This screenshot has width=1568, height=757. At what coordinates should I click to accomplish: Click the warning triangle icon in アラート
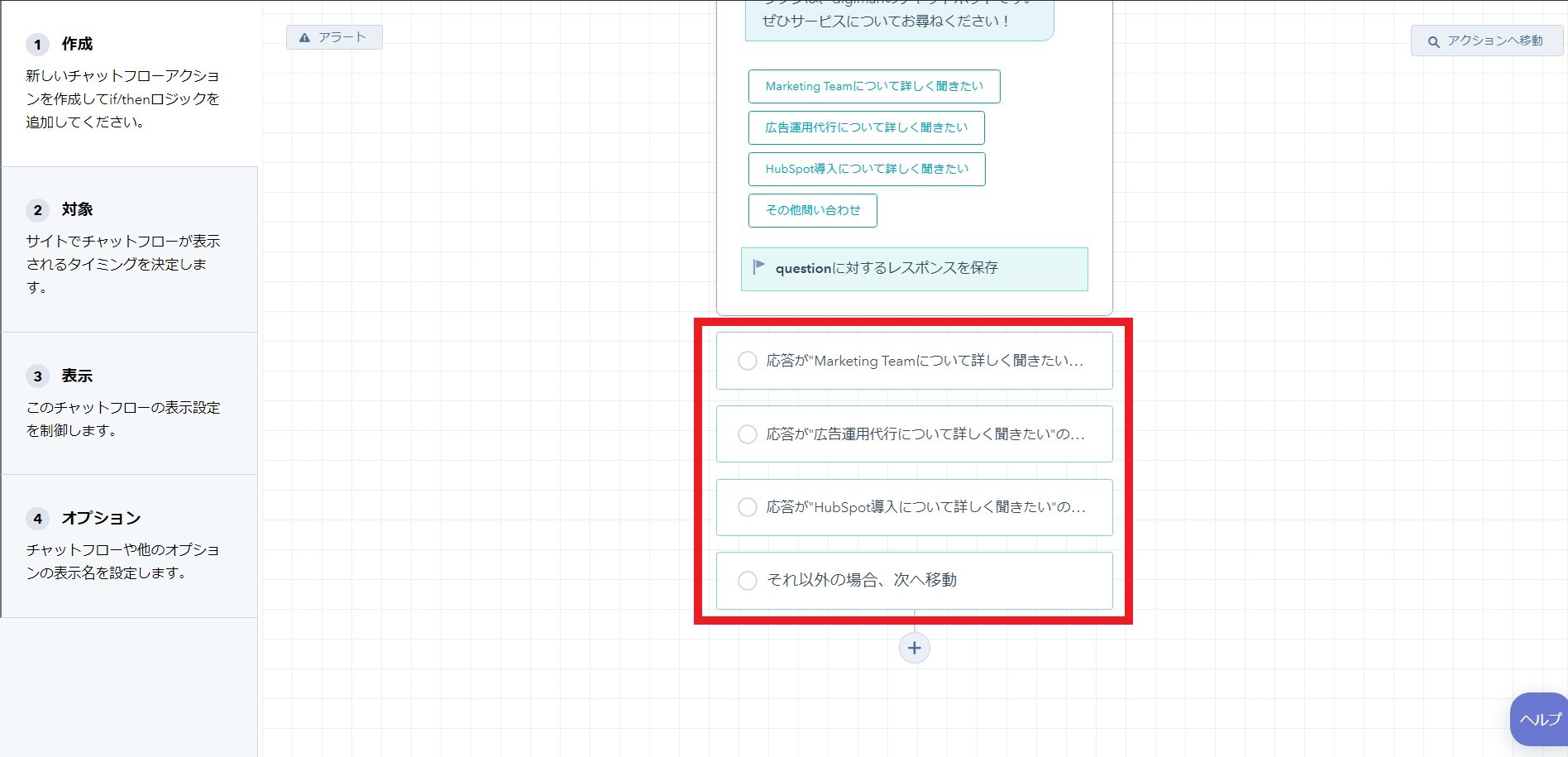tap(304, 37)
